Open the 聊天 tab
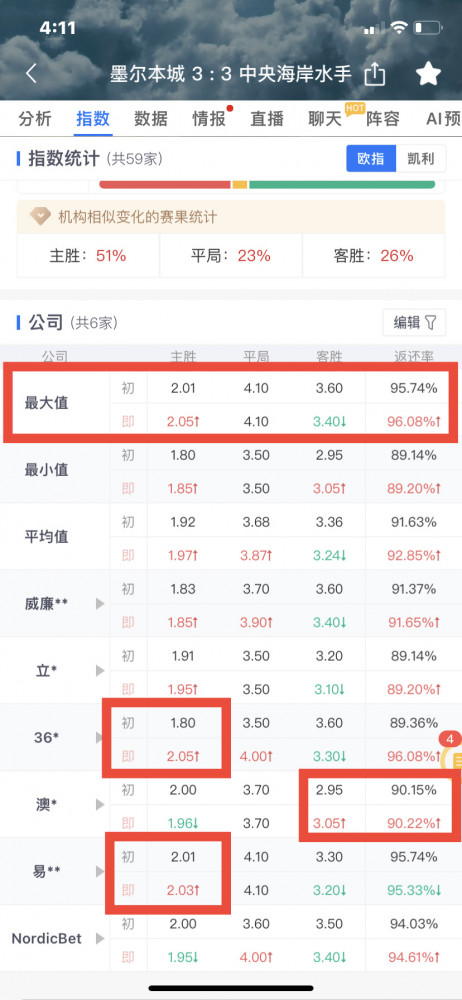462x1000 pixels. pyautogui.click(x=325, y=119)
